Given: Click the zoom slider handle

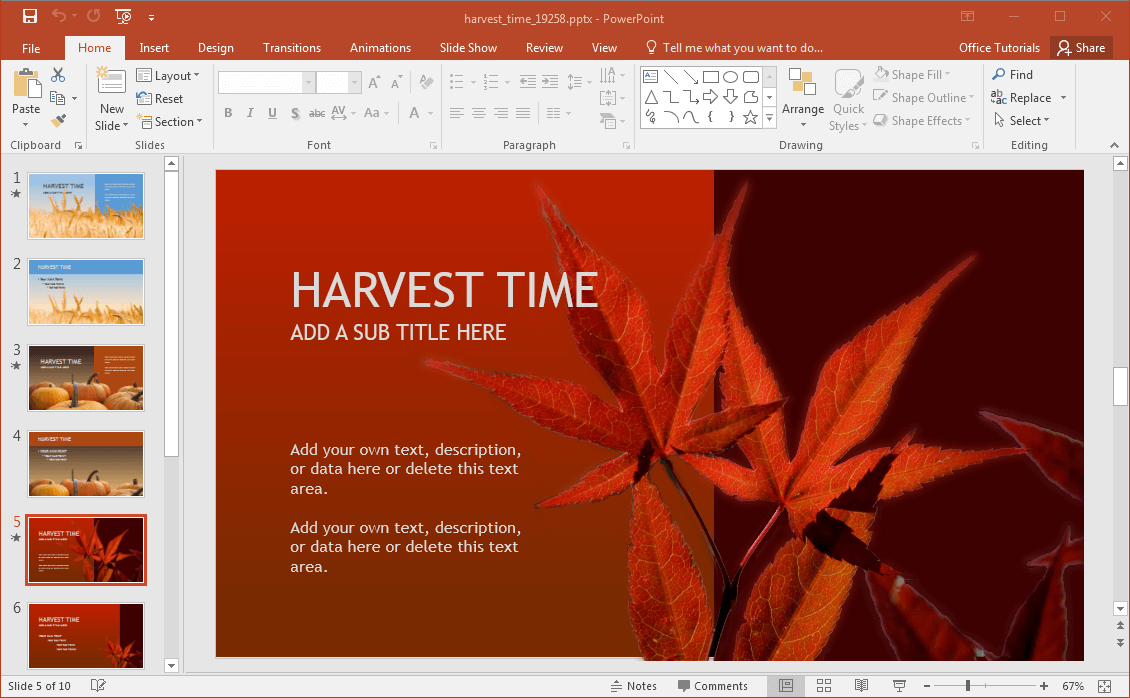Looking at the screenshot, I should click(967, 686).
